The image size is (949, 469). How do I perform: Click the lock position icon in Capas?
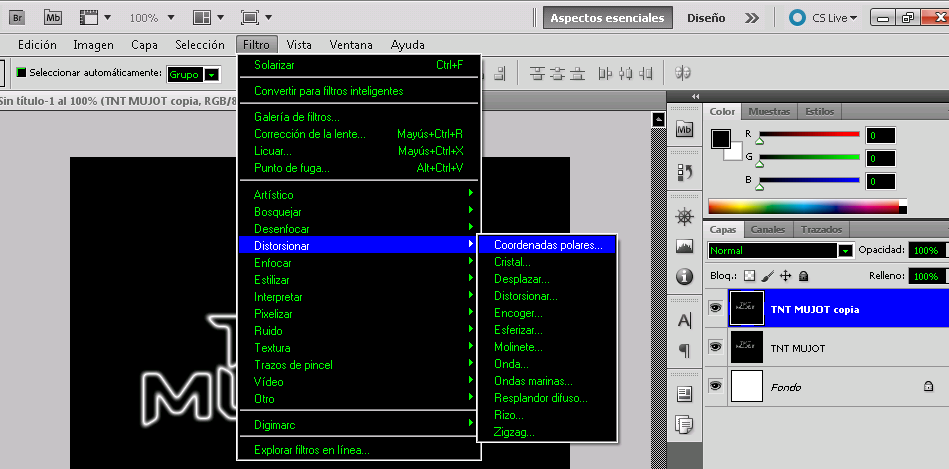786,276
